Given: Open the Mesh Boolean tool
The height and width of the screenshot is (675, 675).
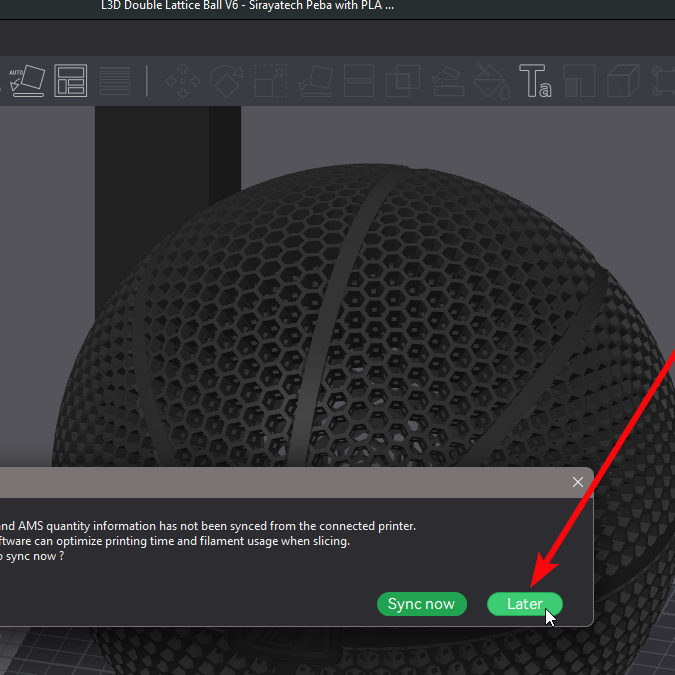Looking at the screenshot, I should point(403,81).
